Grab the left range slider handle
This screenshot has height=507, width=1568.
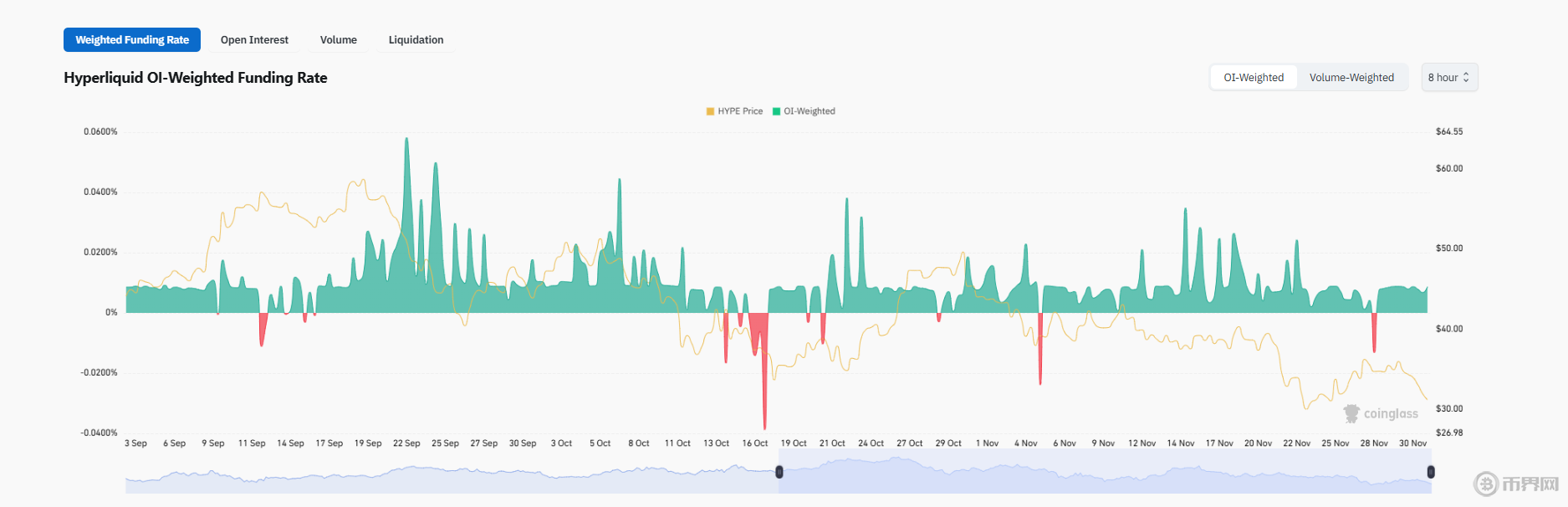(x=779, y=472)
